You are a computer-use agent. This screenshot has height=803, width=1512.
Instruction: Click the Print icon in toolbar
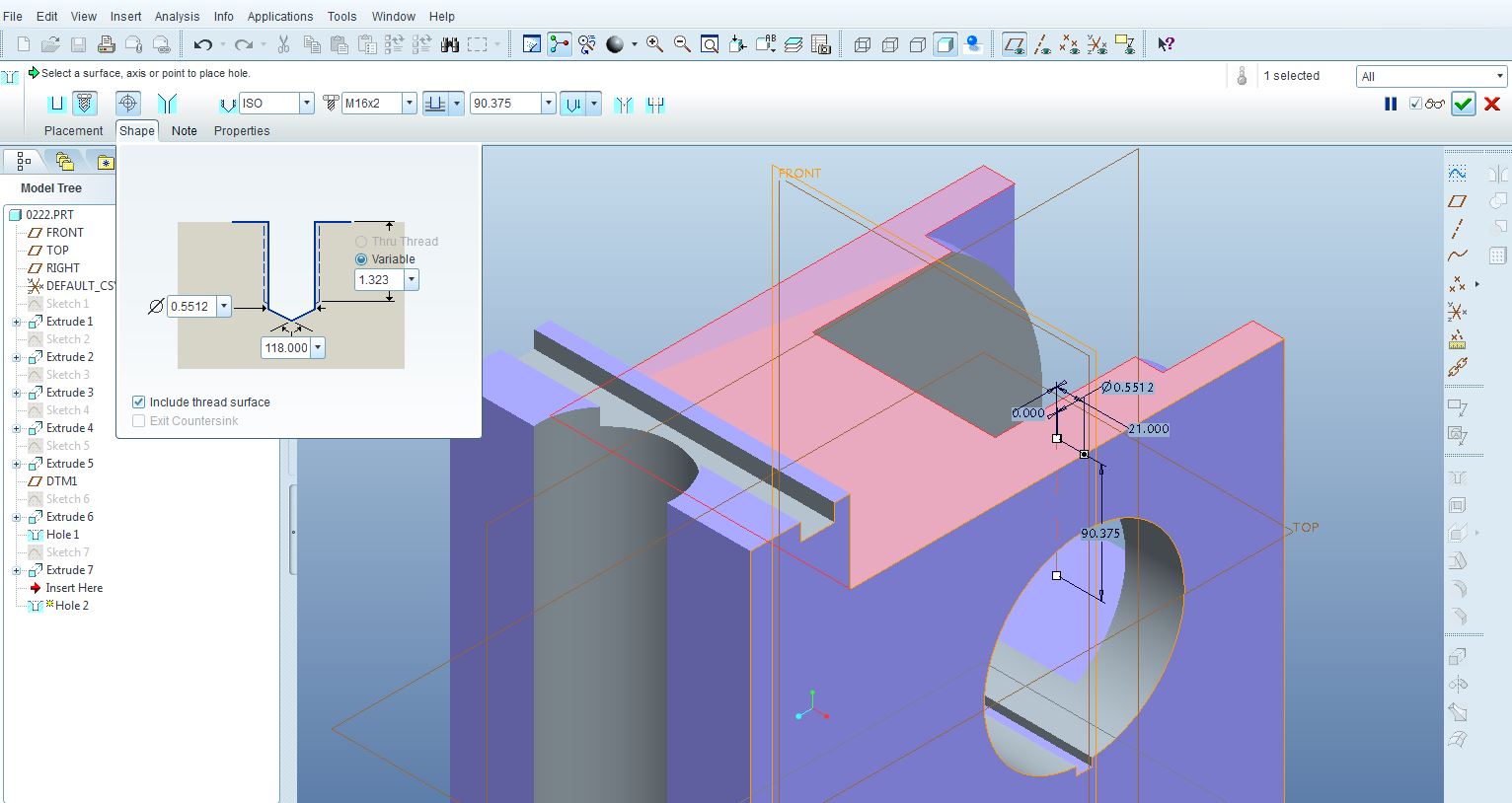click(107, 44)
